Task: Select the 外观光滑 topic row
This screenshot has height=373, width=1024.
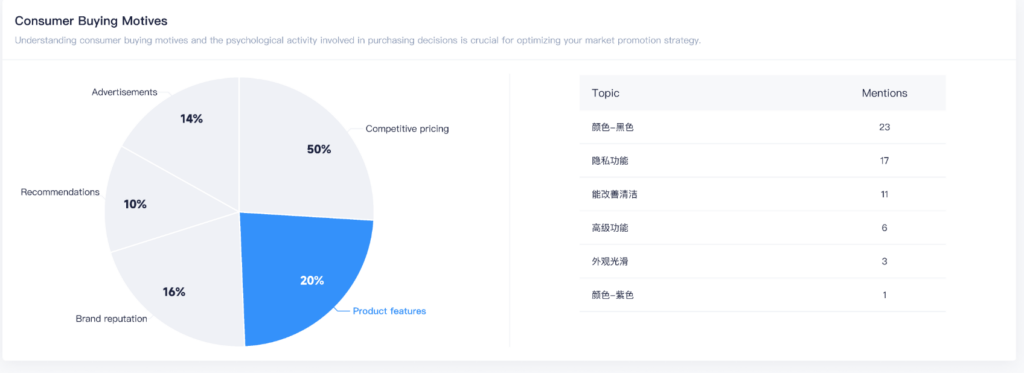Action: [762, 261]
